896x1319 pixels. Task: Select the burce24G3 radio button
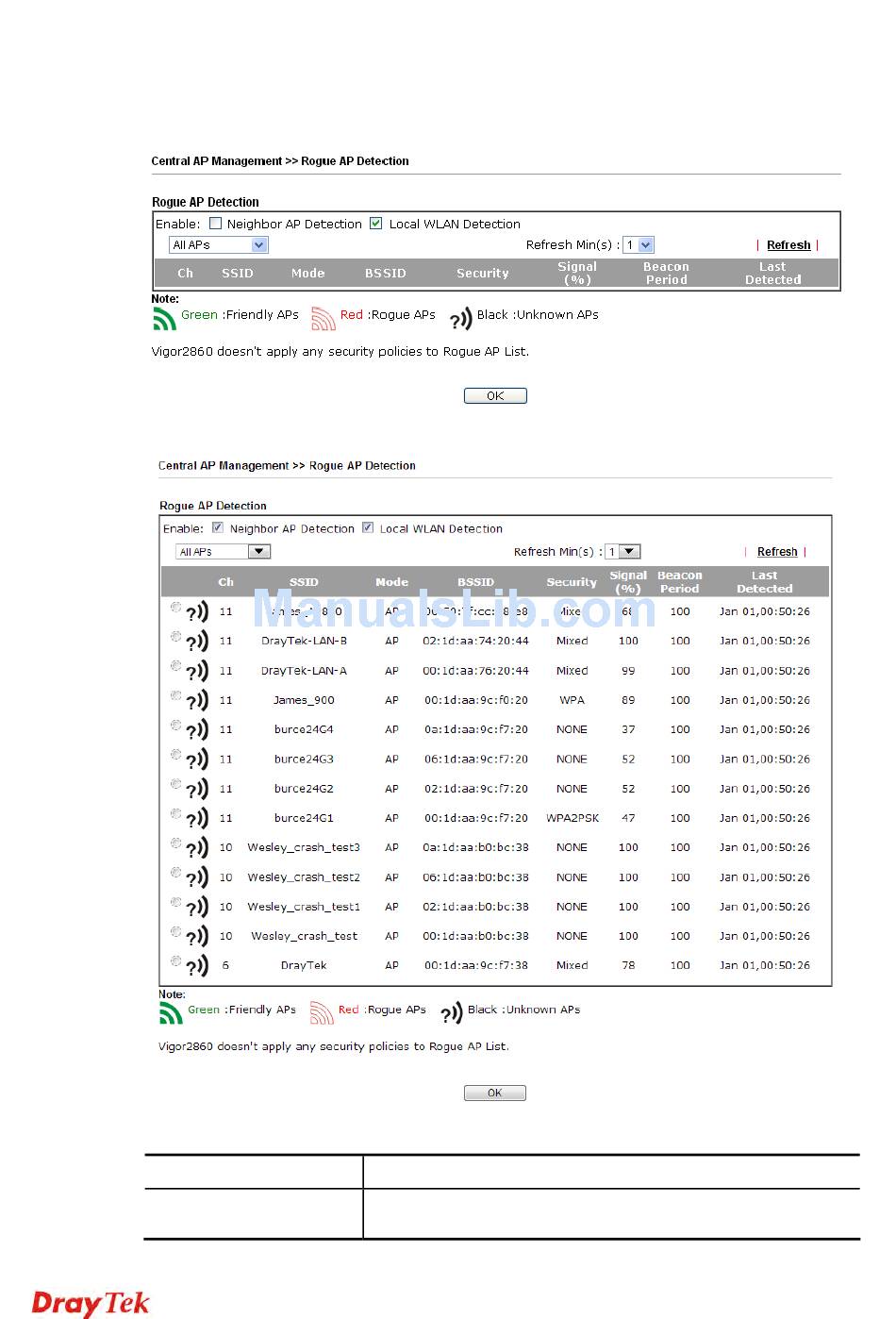(x=175, y=755)
